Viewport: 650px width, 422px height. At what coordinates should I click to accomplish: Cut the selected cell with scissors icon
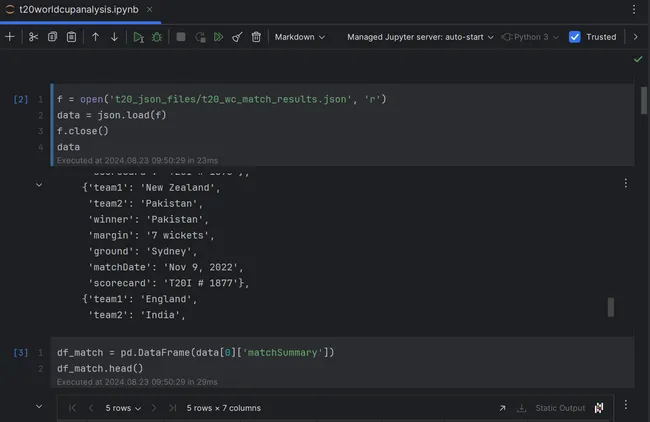[33, 37]
